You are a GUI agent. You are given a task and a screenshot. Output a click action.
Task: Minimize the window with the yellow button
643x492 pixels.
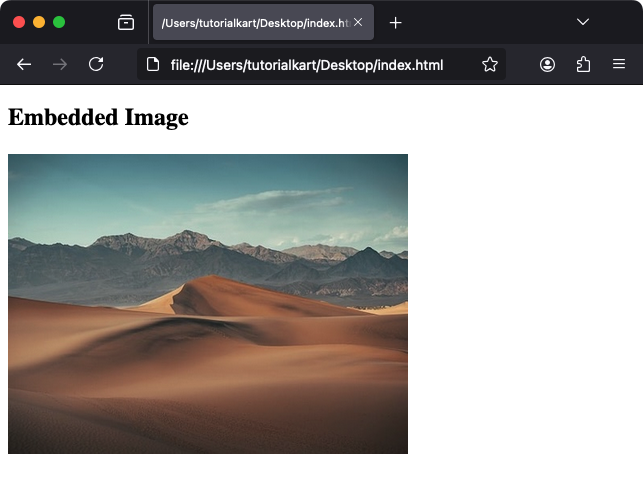coord(39,22)
